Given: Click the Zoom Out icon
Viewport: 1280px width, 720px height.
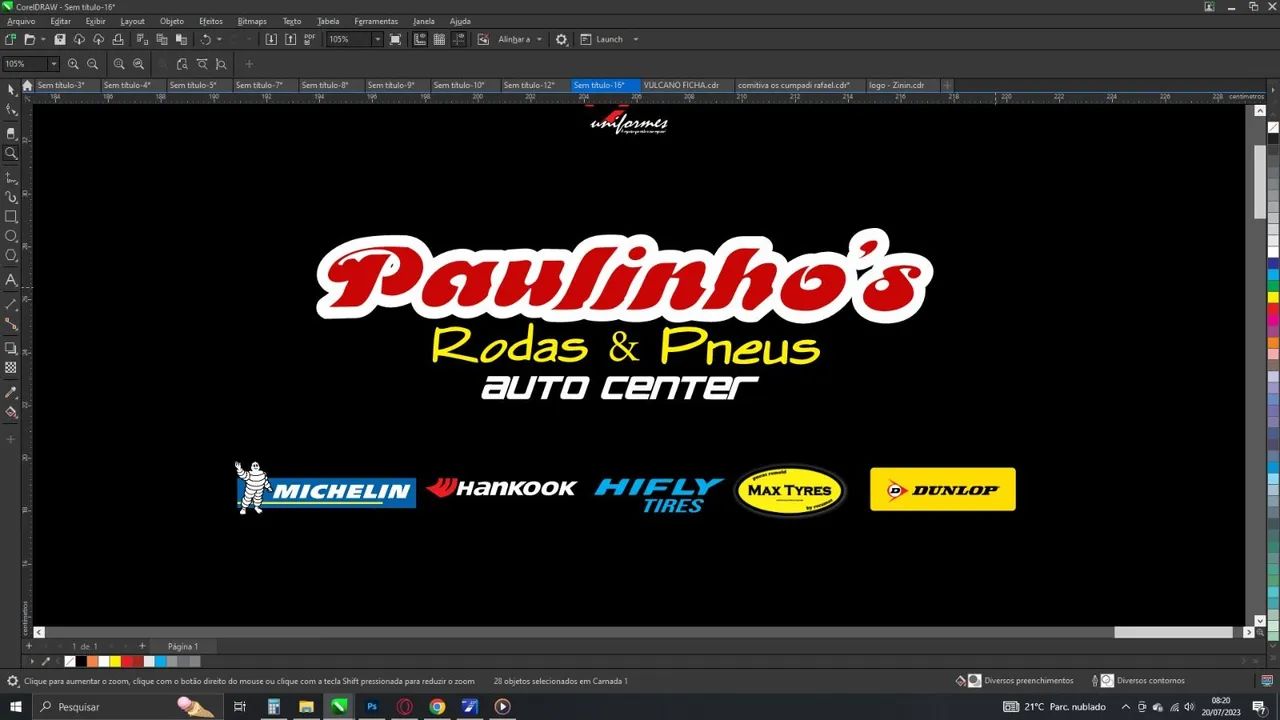Looking at the screenshot, I should (93, 64).
